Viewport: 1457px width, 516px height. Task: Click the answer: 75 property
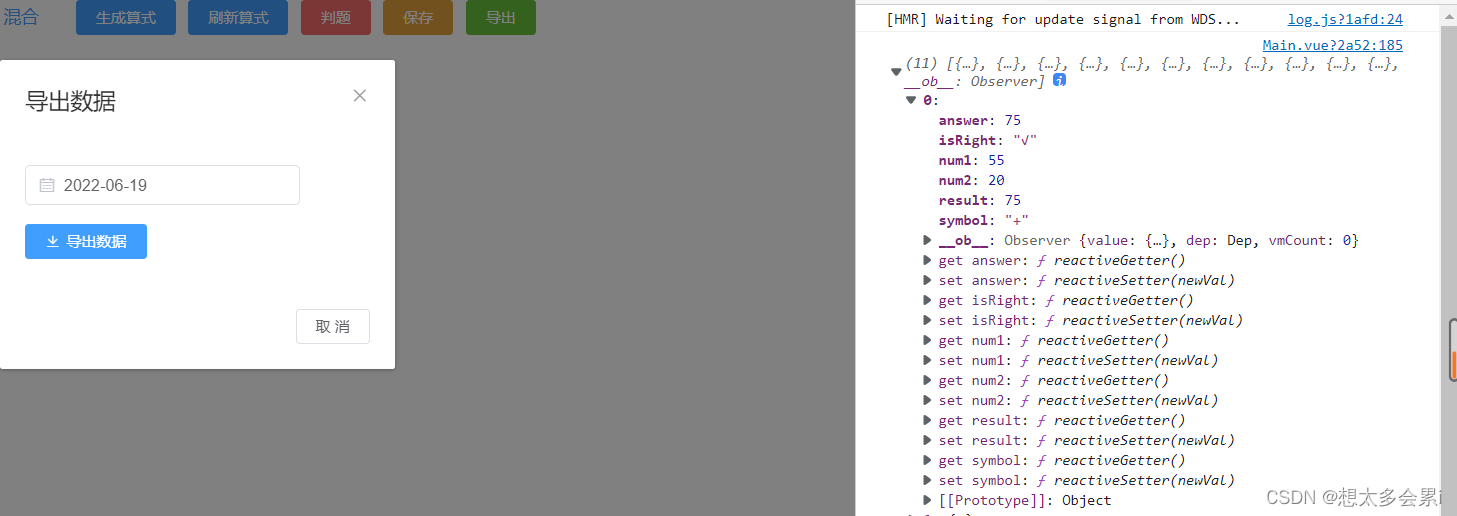coord(980,120)
